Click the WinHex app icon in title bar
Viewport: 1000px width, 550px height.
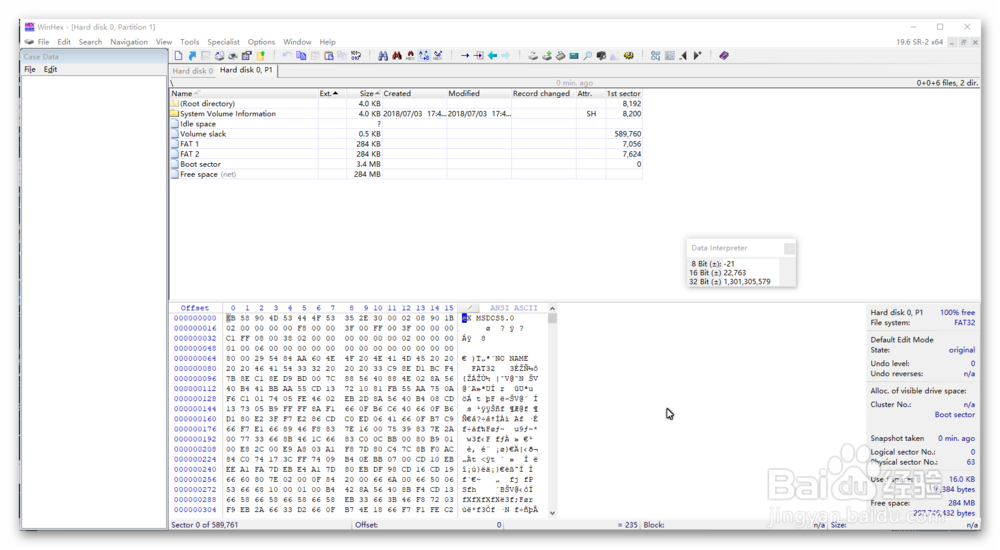point(29,27)
